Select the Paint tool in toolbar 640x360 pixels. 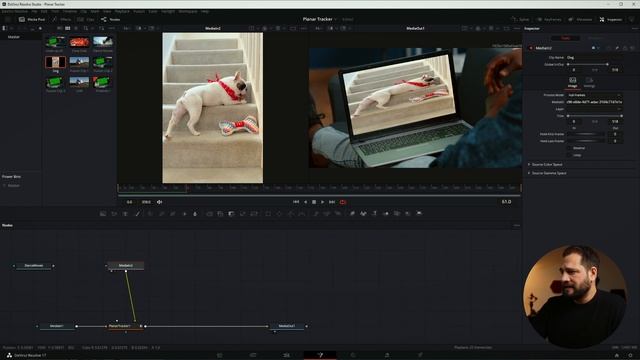[x=138, y=213]
